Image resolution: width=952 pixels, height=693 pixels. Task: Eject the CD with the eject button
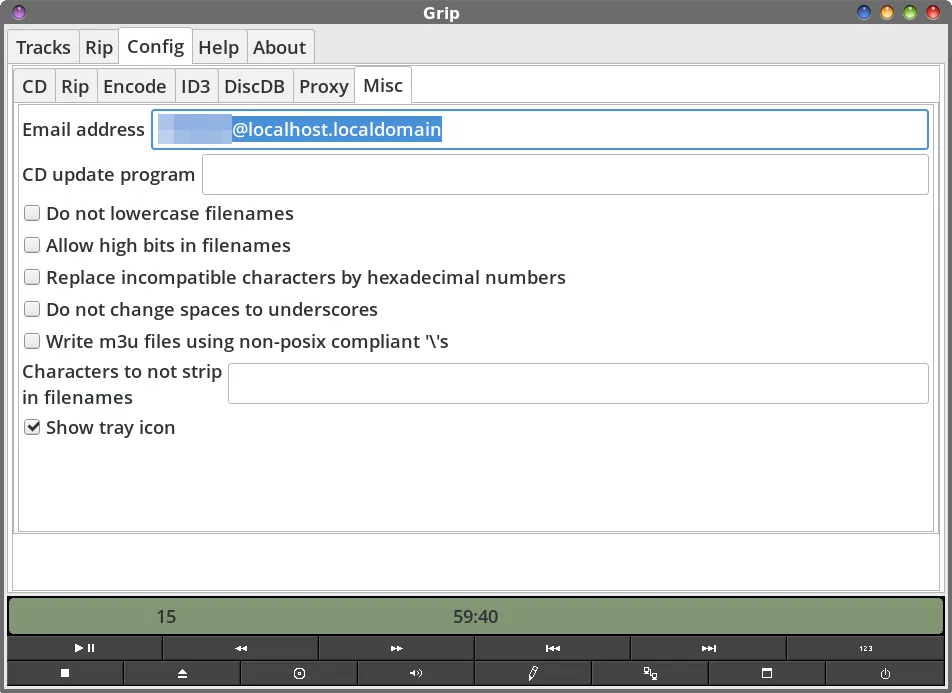182,673
